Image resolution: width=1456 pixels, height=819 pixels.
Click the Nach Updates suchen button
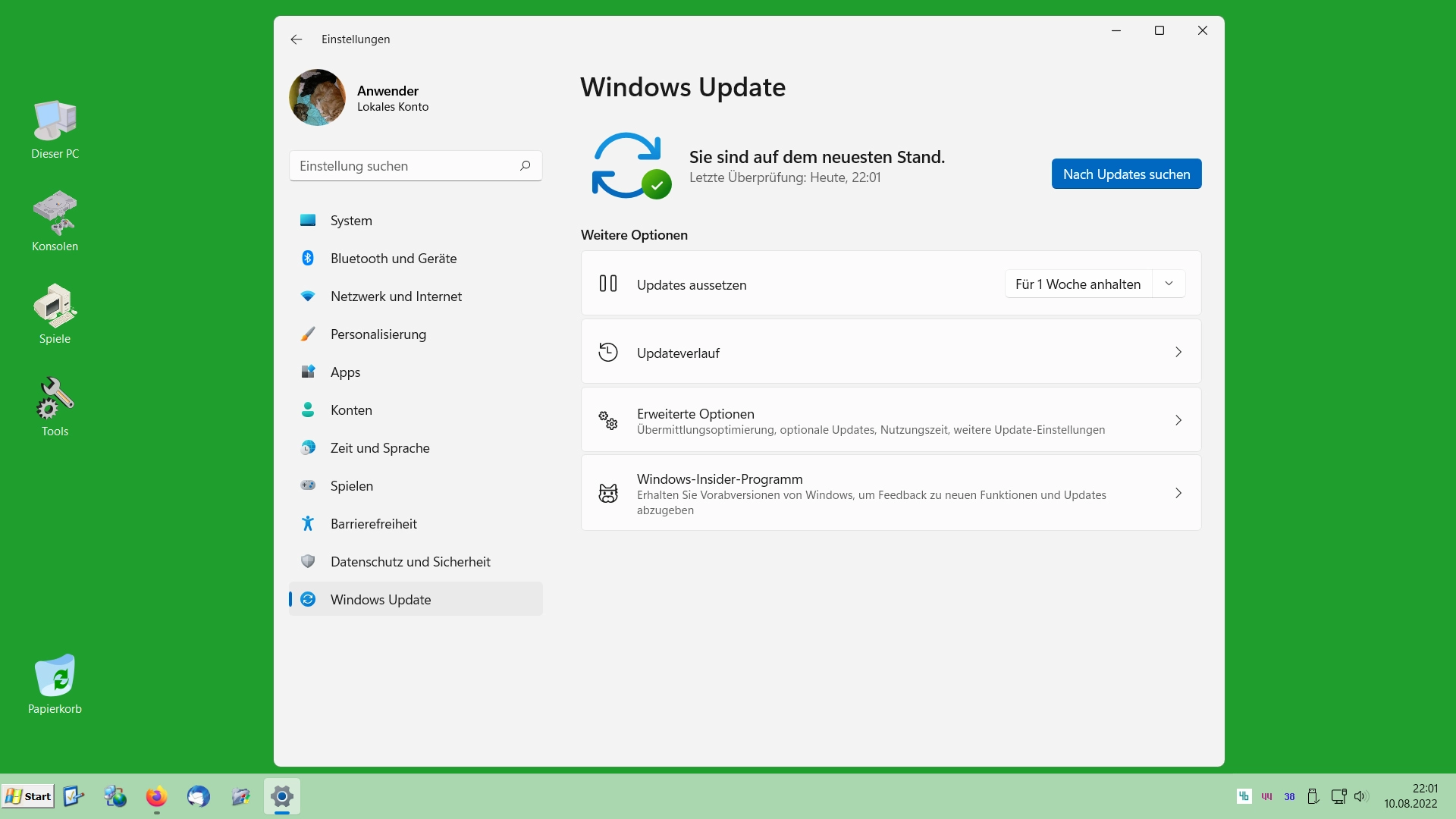[1126, 174]
